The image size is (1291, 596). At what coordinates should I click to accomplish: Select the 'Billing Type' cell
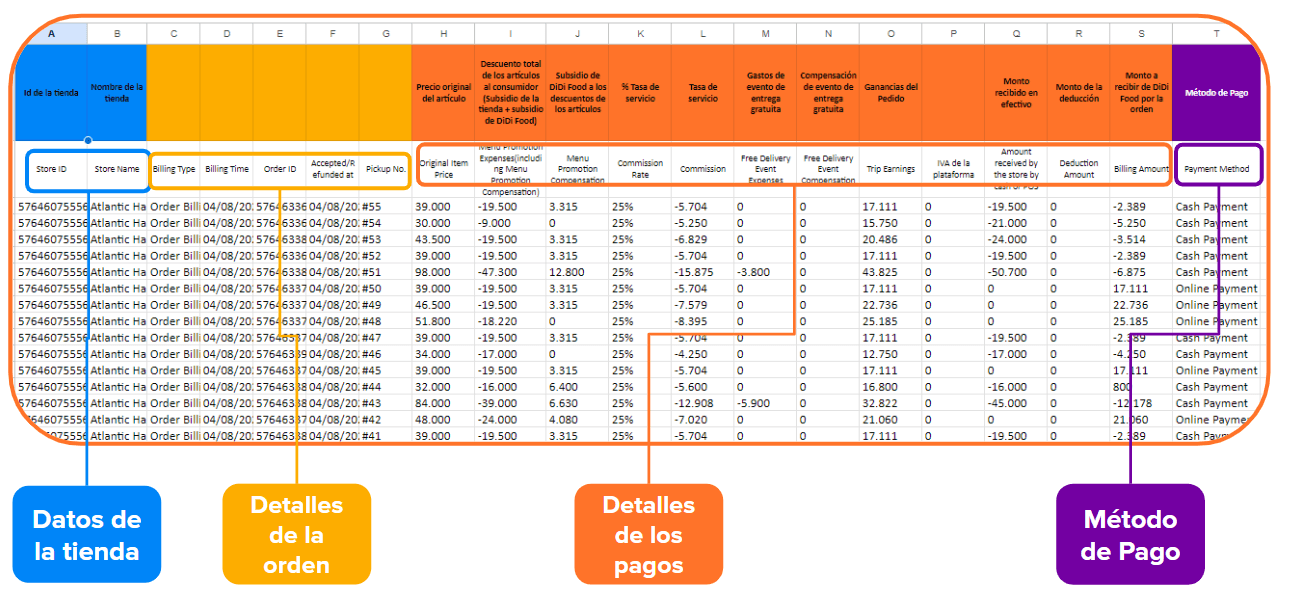(x=173, y=169)
